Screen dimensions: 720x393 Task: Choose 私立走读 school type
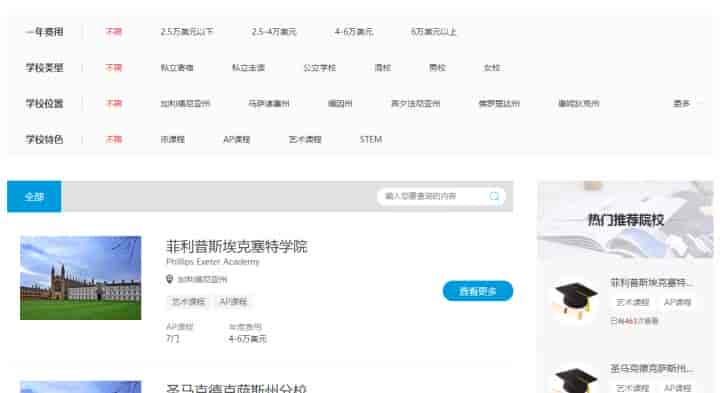pos(248,67)
